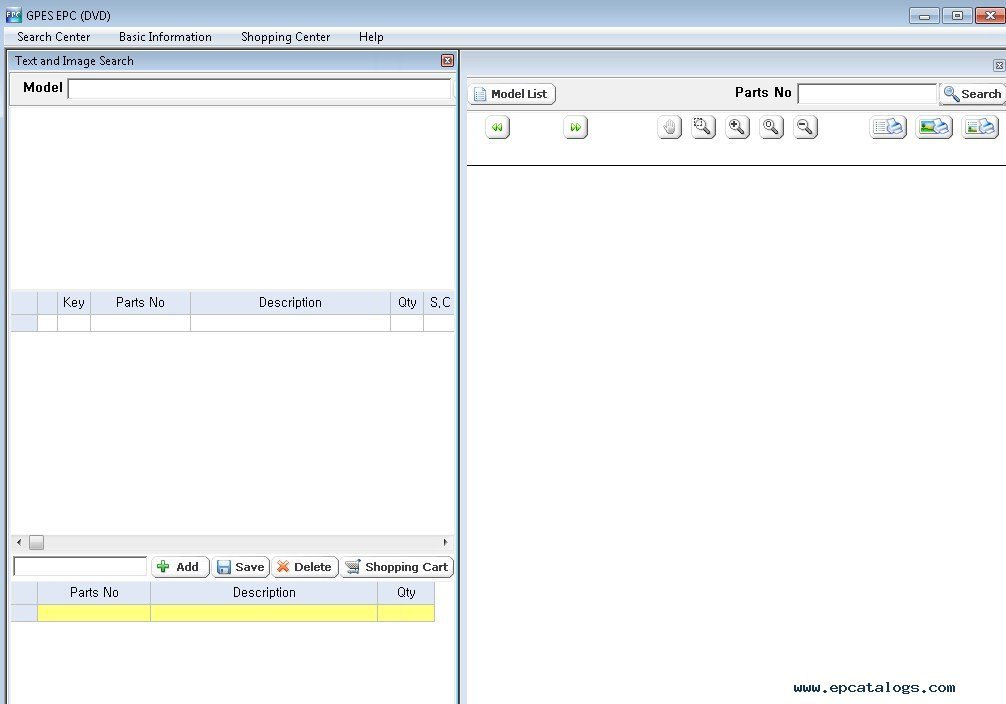Click the reset zoom magnifier icon
The image size is (1006, 704).
tap(772, 127)
